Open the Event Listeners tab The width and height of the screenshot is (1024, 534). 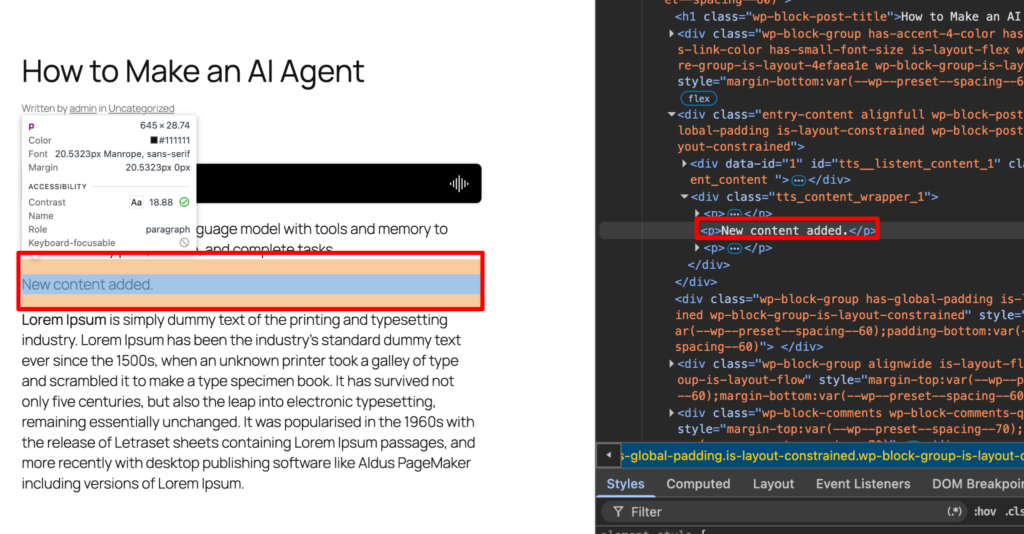(x=863, y=484)
